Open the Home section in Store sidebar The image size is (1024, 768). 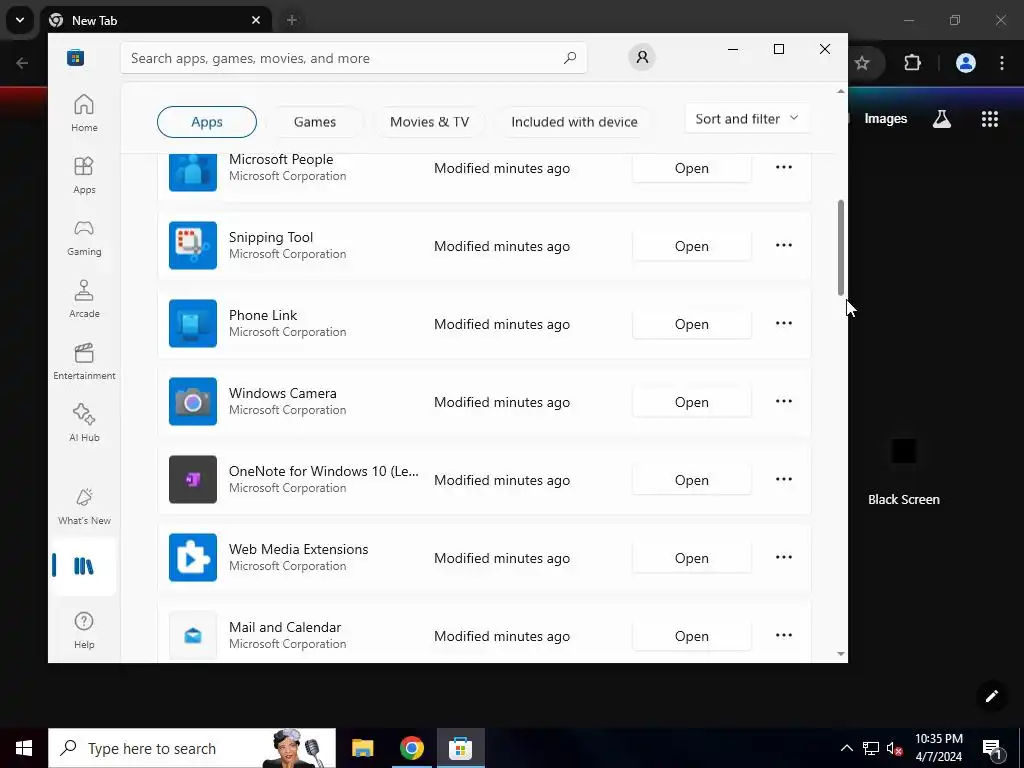point(84,113)
